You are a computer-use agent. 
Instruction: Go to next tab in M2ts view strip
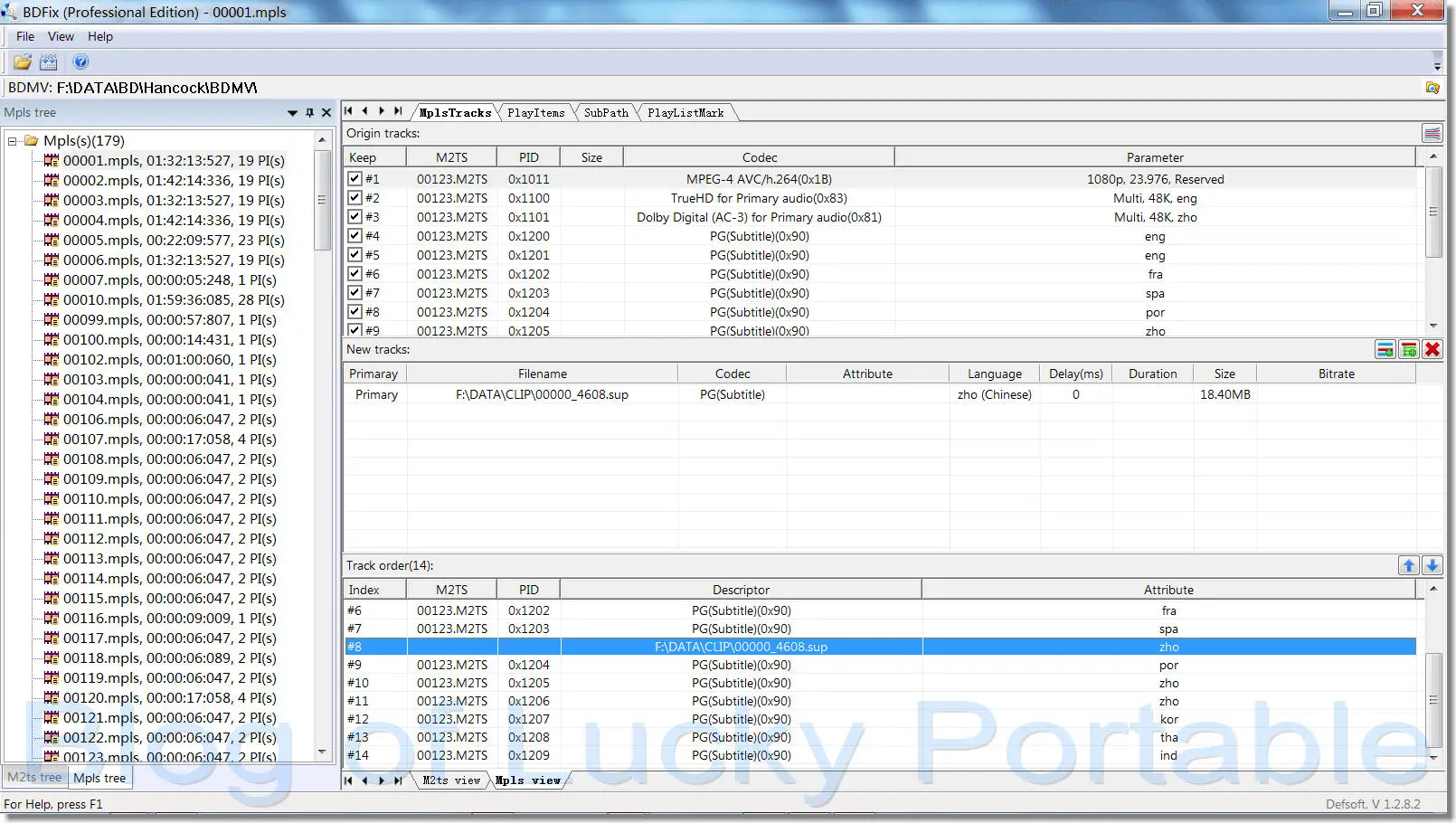point(382,780)
